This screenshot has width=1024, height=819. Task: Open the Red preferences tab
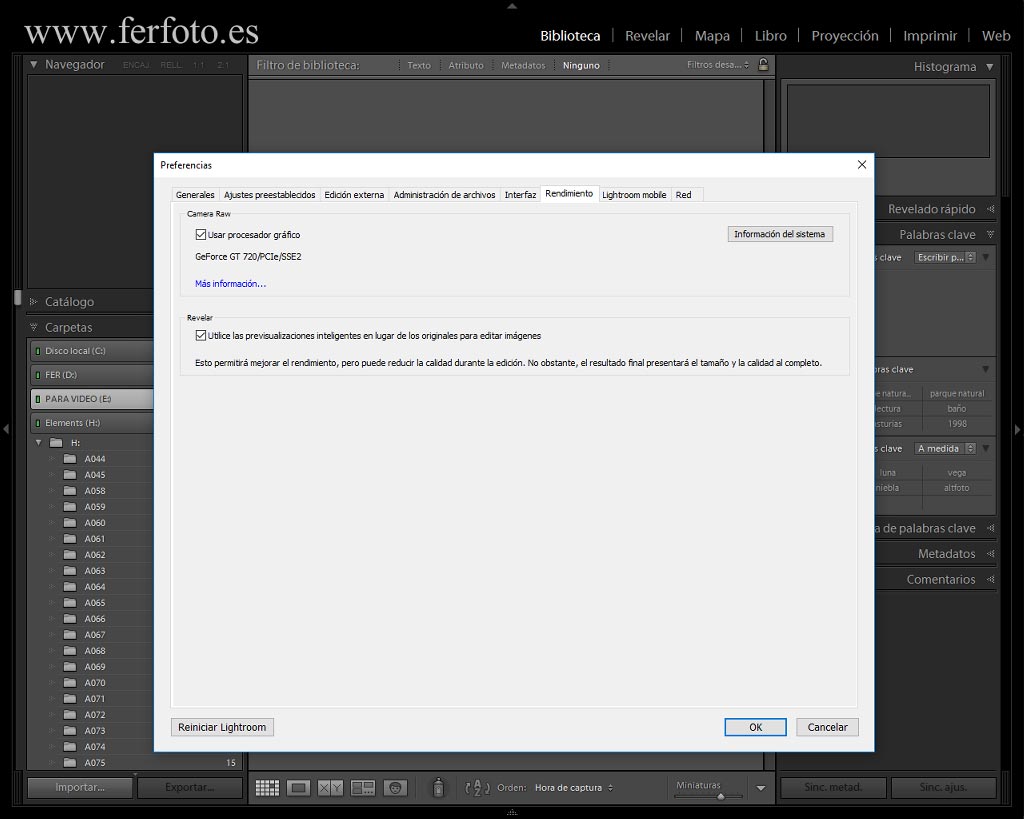click(683, 195)
